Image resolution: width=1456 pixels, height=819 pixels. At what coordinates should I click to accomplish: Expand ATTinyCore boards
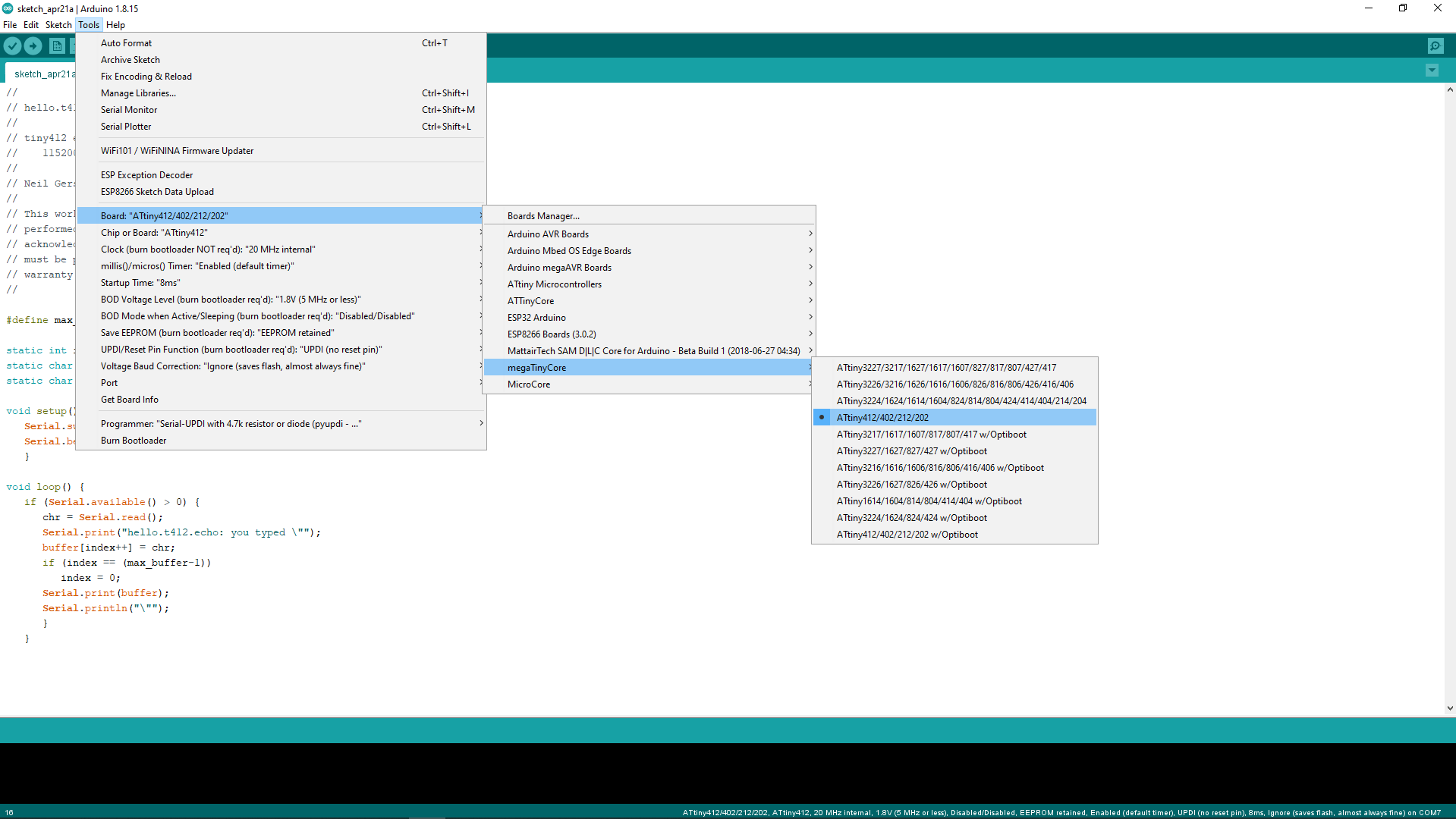coord(649,301)
